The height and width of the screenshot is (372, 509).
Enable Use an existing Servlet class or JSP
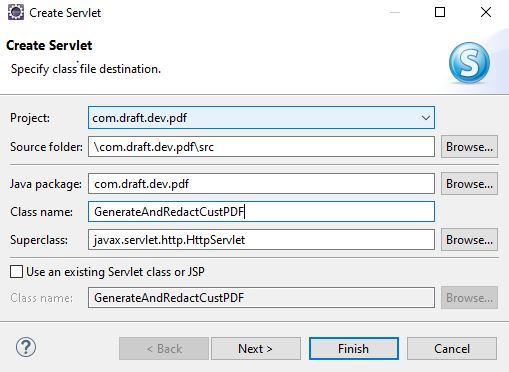coord(16,272)
